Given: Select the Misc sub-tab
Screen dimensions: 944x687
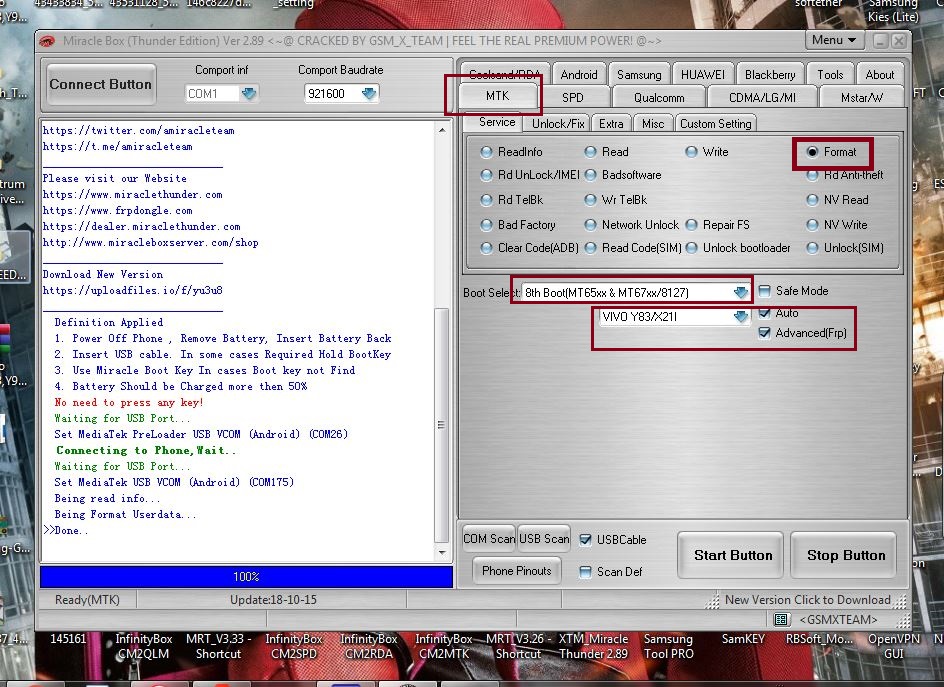Looking at the screenshot, I should click(653, 123).
